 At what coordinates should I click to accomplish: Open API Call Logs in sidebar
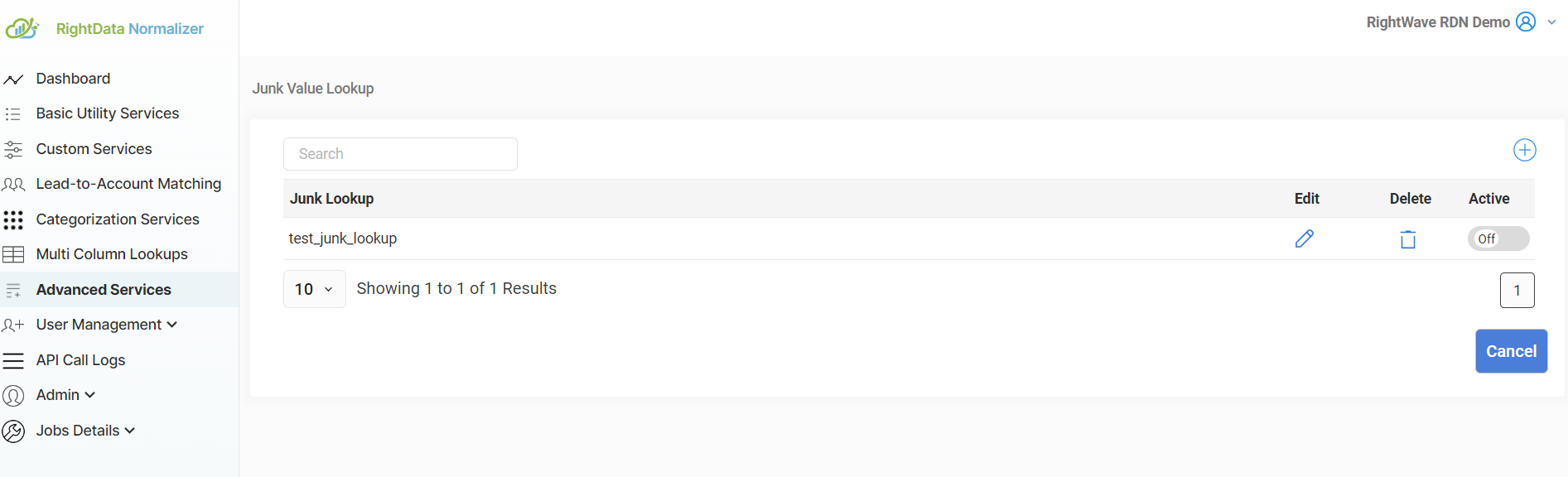pos(80,360)
